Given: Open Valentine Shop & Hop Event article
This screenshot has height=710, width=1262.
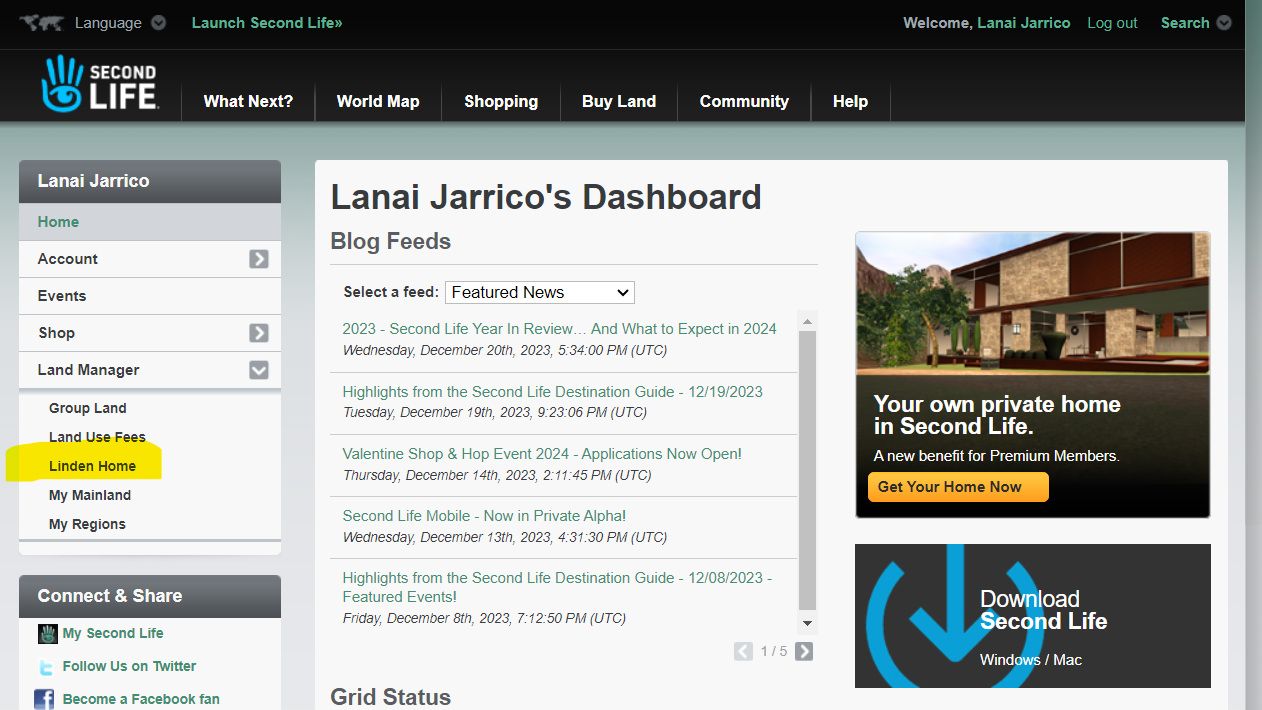Looking at the screenshot, I should pos(542,454).
